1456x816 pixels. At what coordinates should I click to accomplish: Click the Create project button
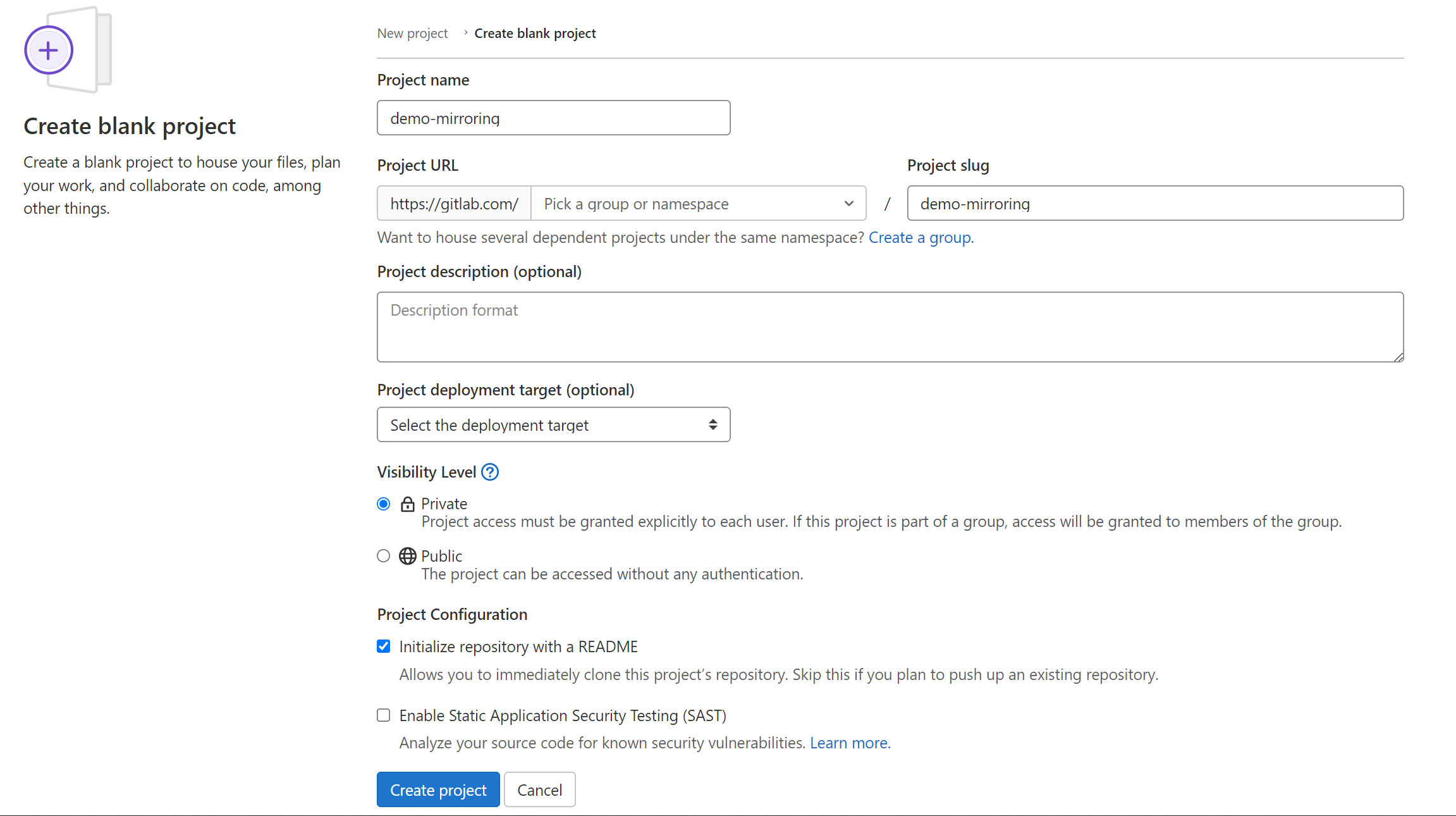pyautogui.click(x=438, y=790)
